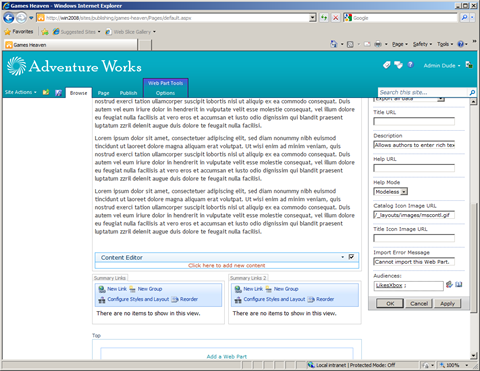Open the IE Tools menu
Screen dimensions: 480x371
tap(445, 44)
